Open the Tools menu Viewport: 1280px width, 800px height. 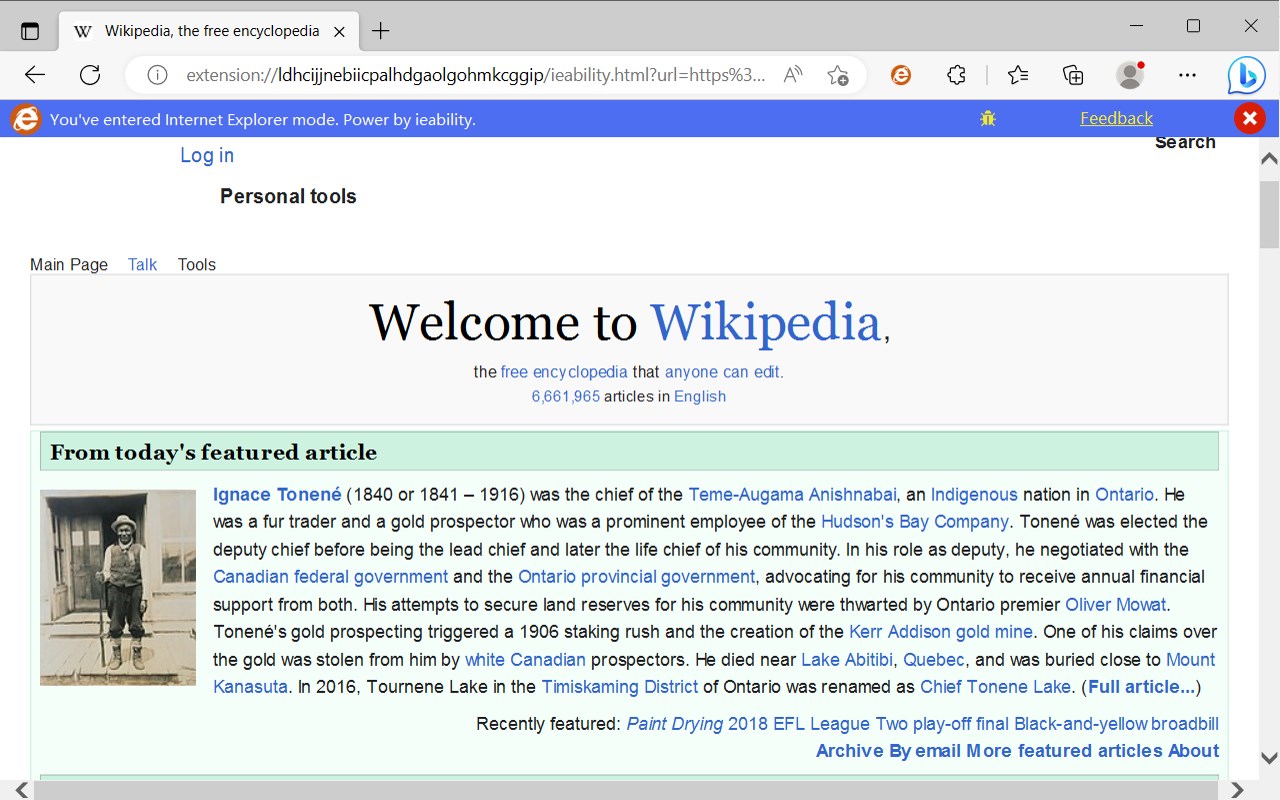(x=197, y=265)
